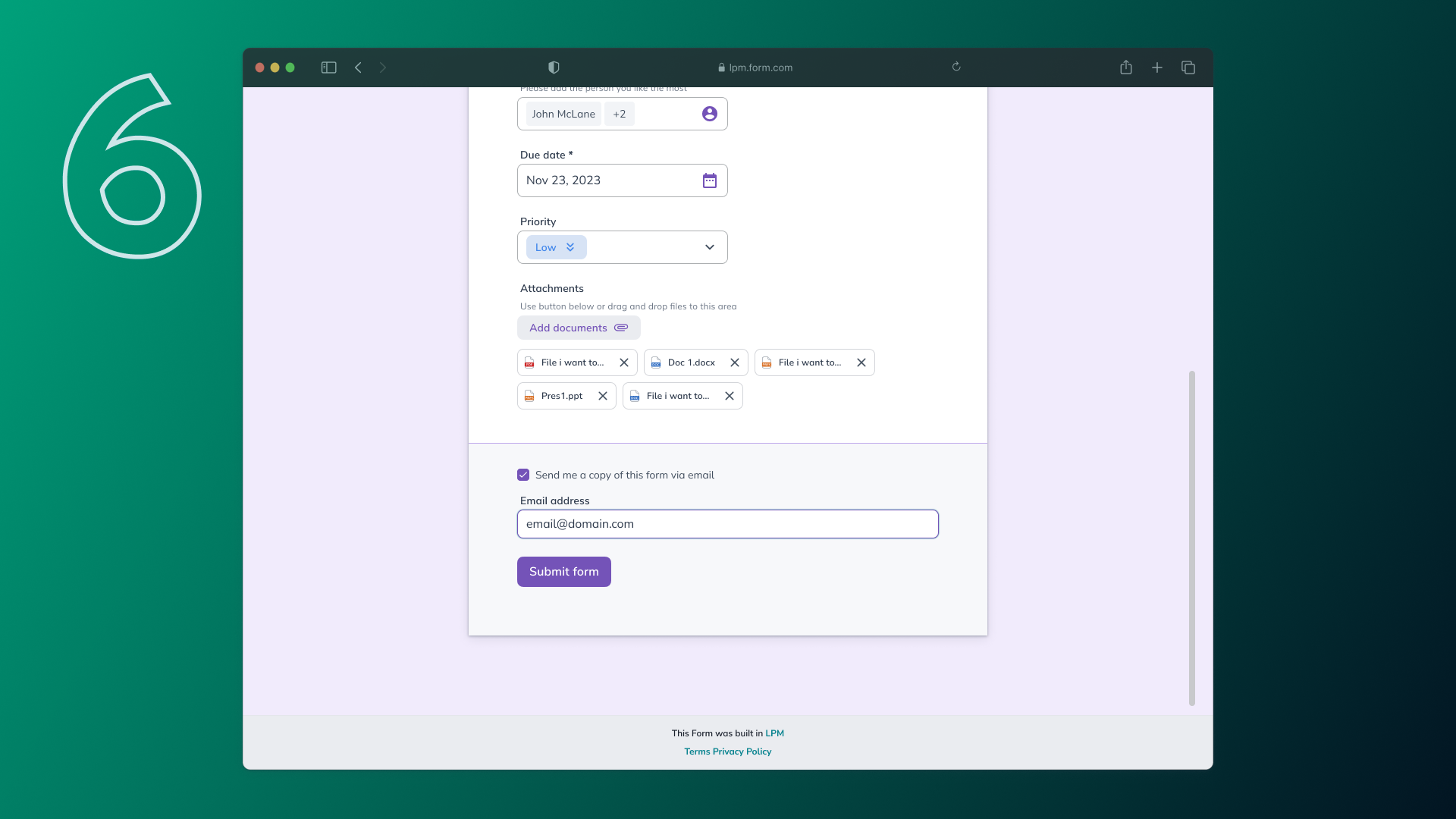Click the green fullscreen window button
The image size is (1456, 819).
[290, 67]
